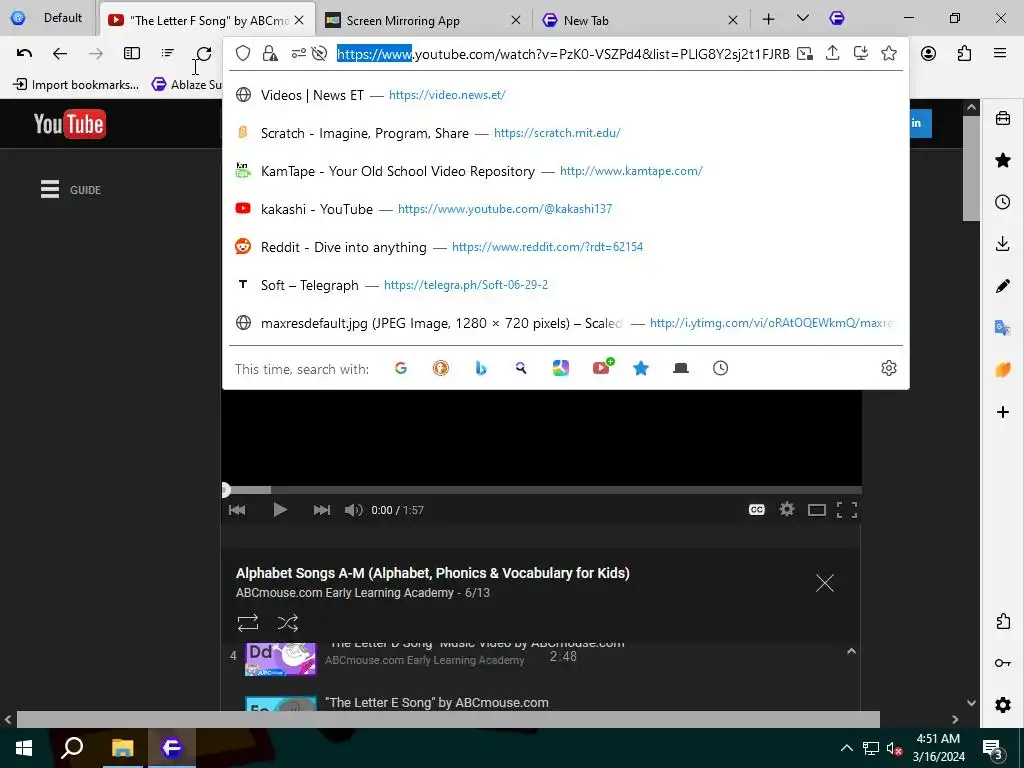Open bookmarks star in right sidebar

tap(1003, 160)
